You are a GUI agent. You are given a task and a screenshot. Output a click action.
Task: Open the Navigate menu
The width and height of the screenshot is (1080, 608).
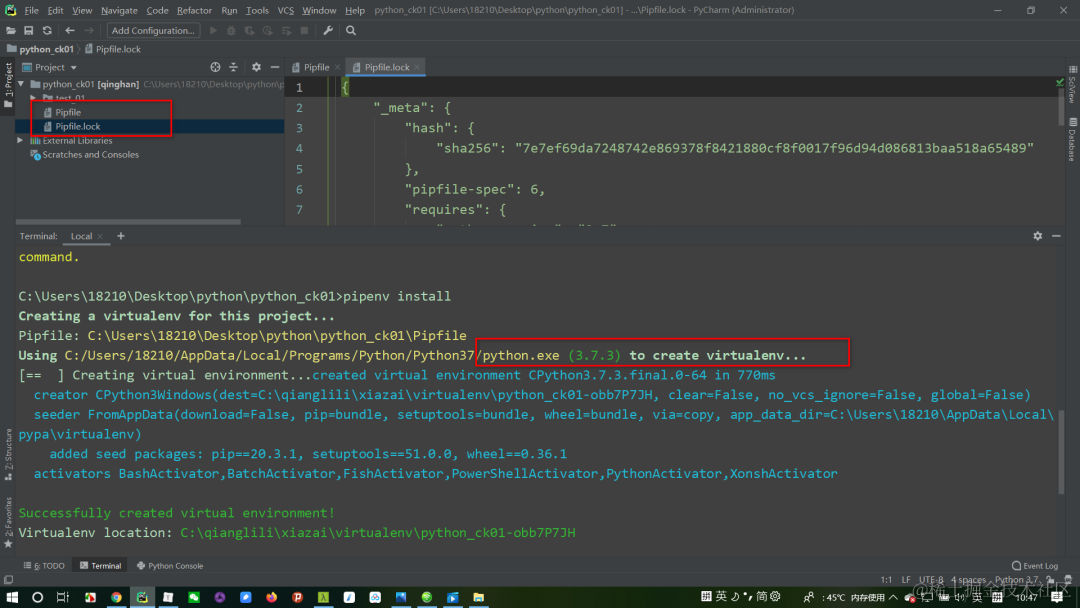119,10
